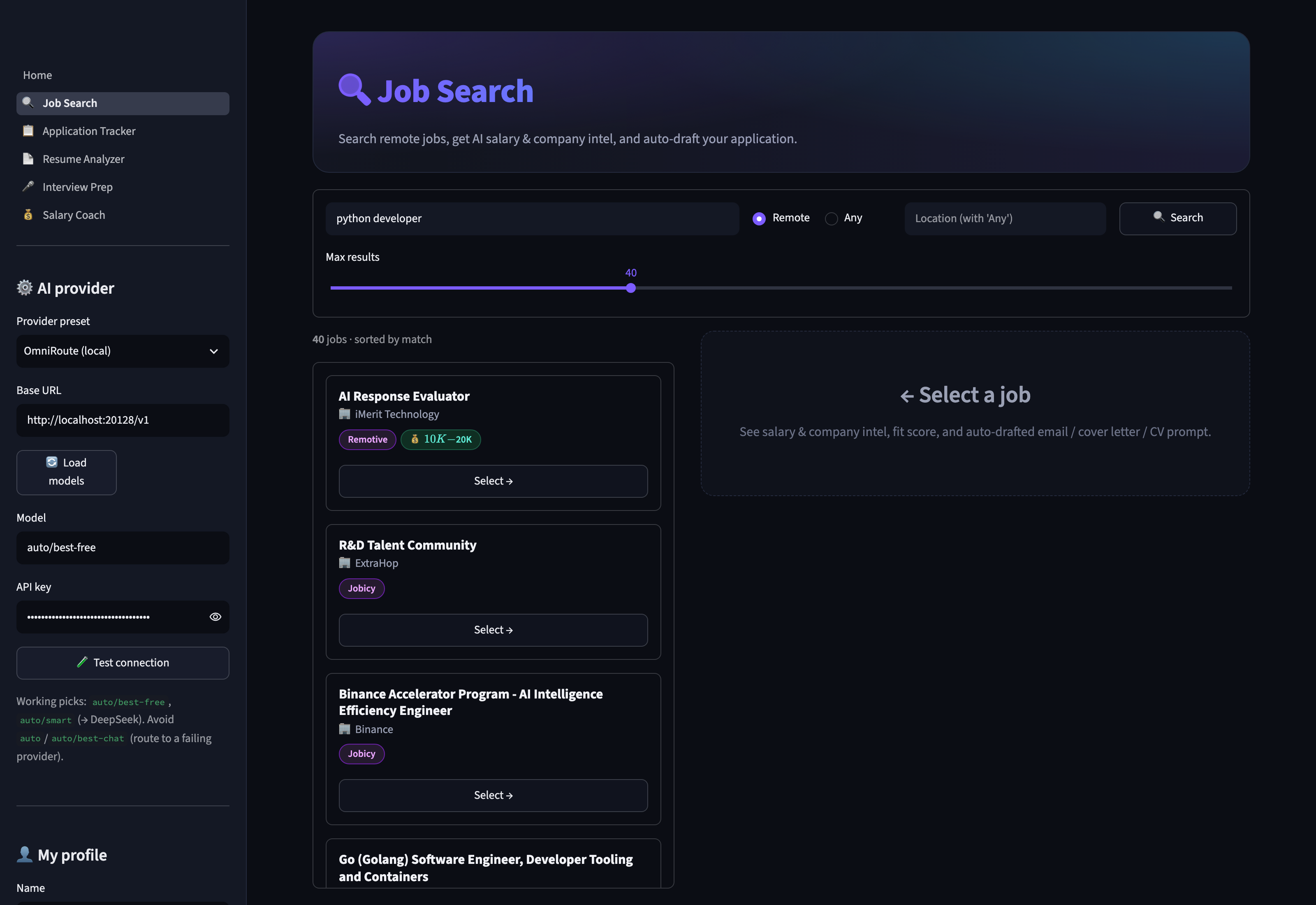Toggle API key visibility eye icon
1316x905 pixels.
tap(215, 617)
